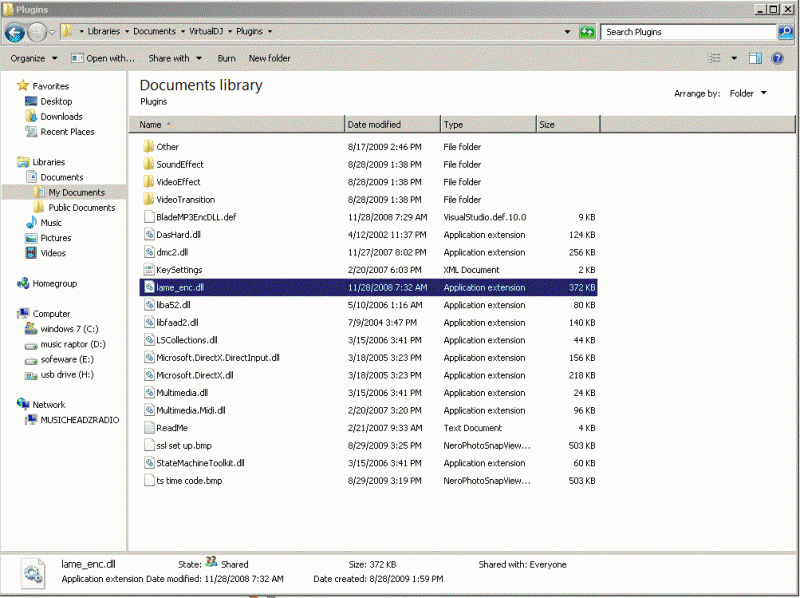Click the New folder button
The height and width of the screenshot is (598, 800).
[x=269, y=58]
